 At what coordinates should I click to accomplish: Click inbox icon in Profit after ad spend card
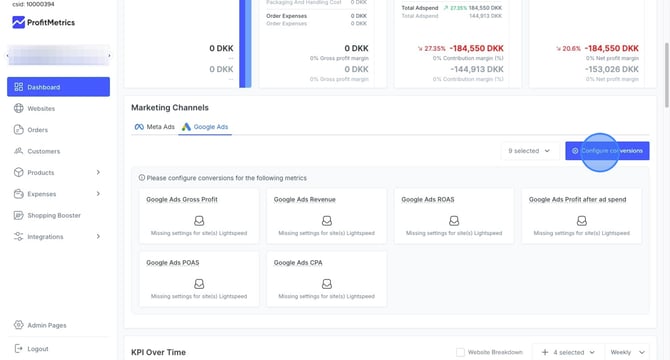[x=582, y=221]
